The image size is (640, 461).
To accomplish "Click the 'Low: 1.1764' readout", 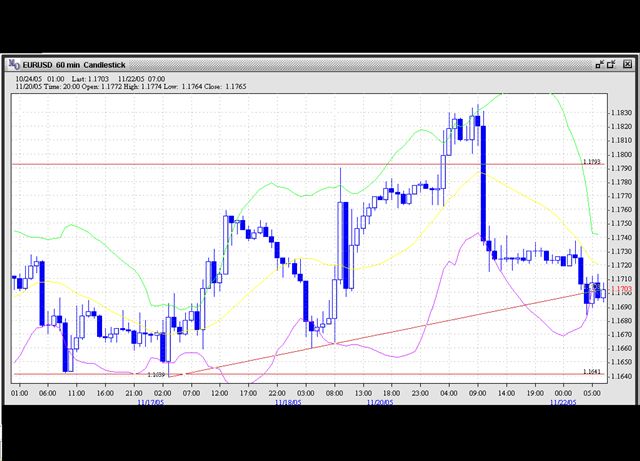I will click(183, 87).
